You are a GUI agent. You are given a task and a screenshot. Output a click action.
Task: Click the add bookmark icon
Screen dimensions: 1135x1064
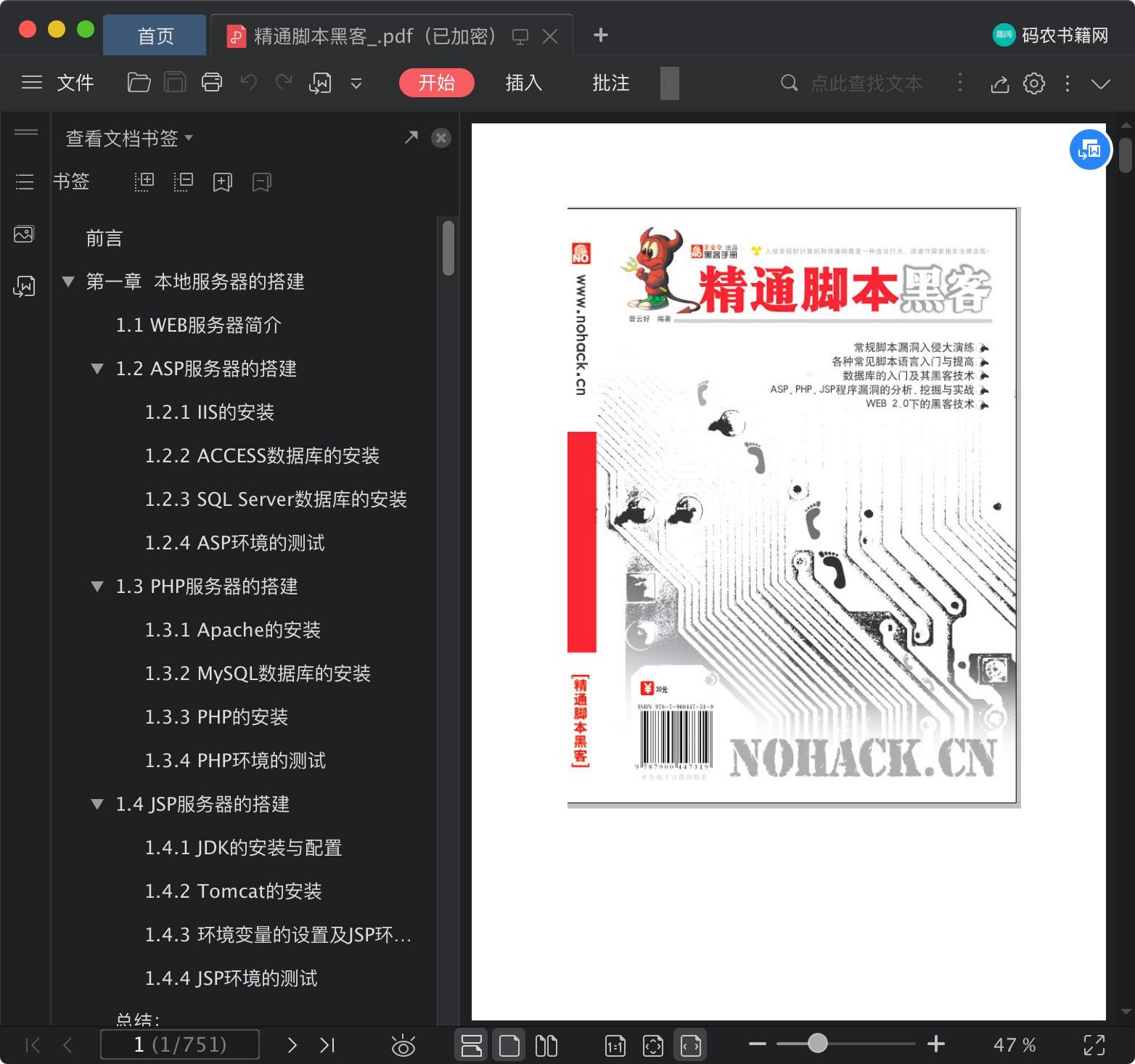pos(223,181)
